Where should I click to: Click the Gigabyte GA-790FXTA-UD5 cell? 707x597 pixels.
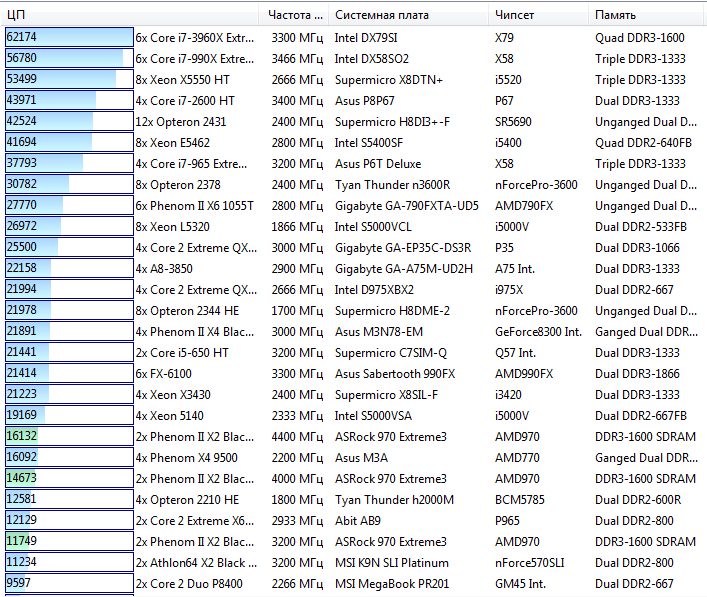click(406, 206)
